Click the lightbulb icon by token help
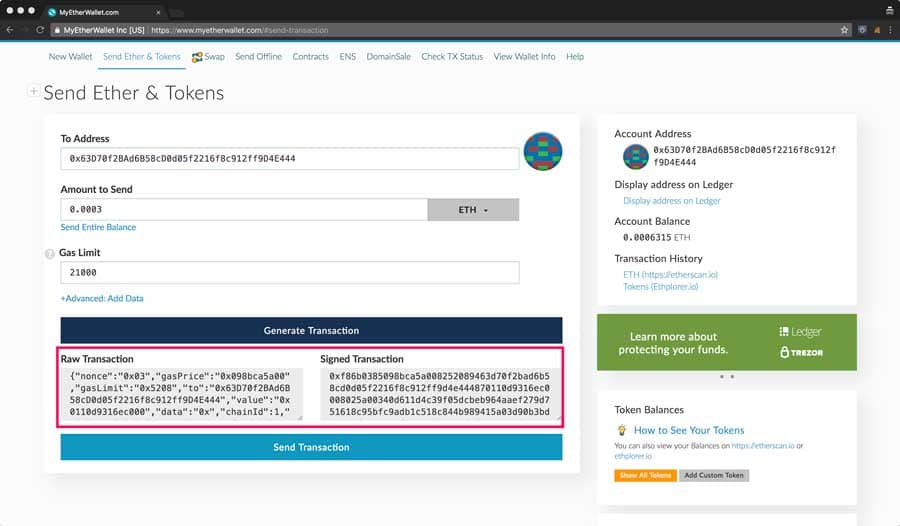Image resolution: width=900 pixels, height=526 pixels. [x=622, y=430]
